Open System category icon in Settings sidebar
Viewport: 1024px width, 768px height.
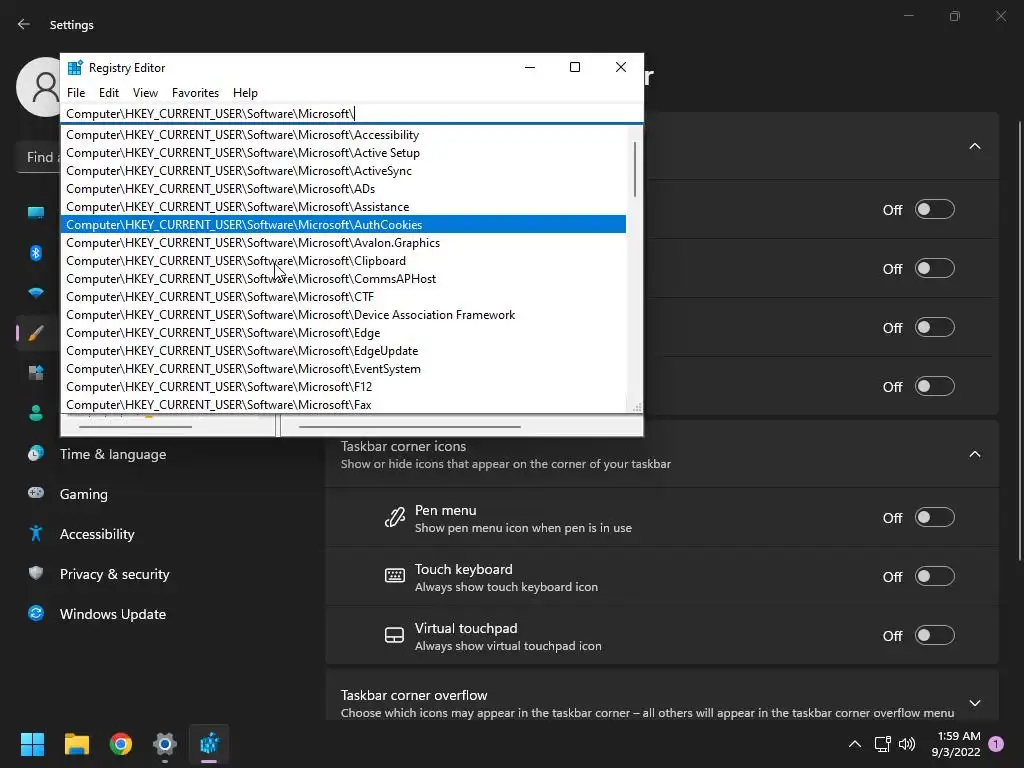(x=36, y=212)
